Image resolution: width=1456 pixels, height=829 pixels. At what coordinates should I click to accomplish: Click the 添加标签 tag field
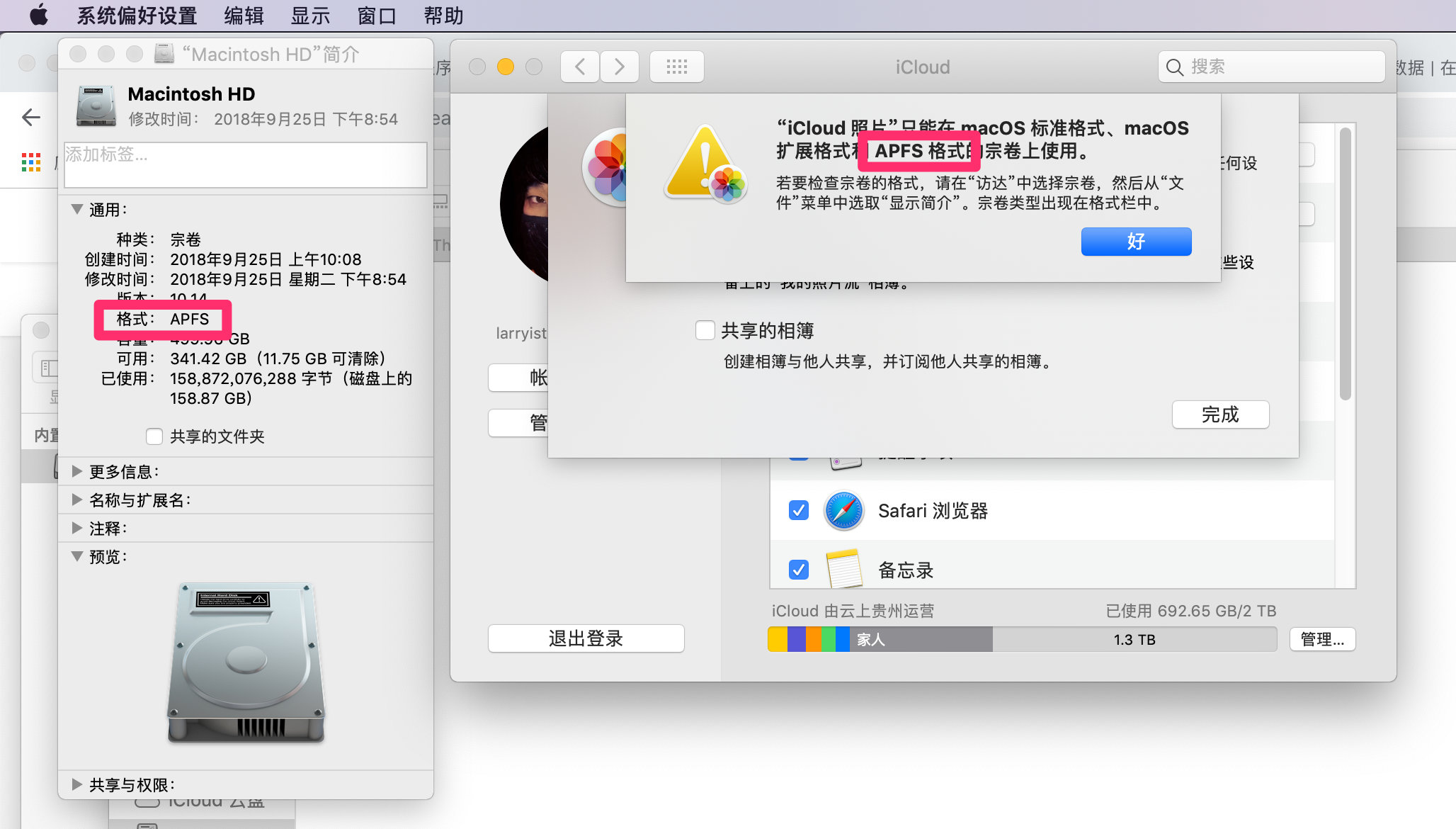click(246, 165)
